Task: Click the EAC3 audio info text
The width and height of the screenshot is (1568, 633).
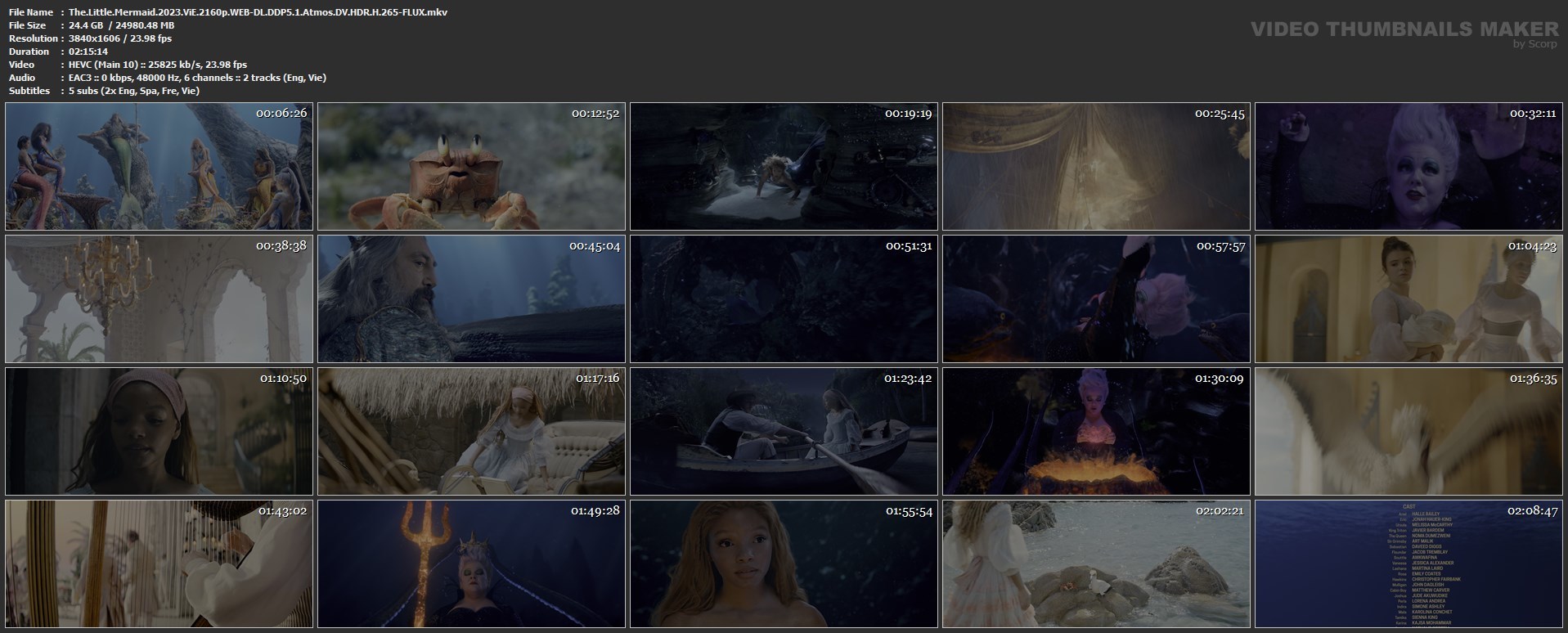Action: pos(197,78)
